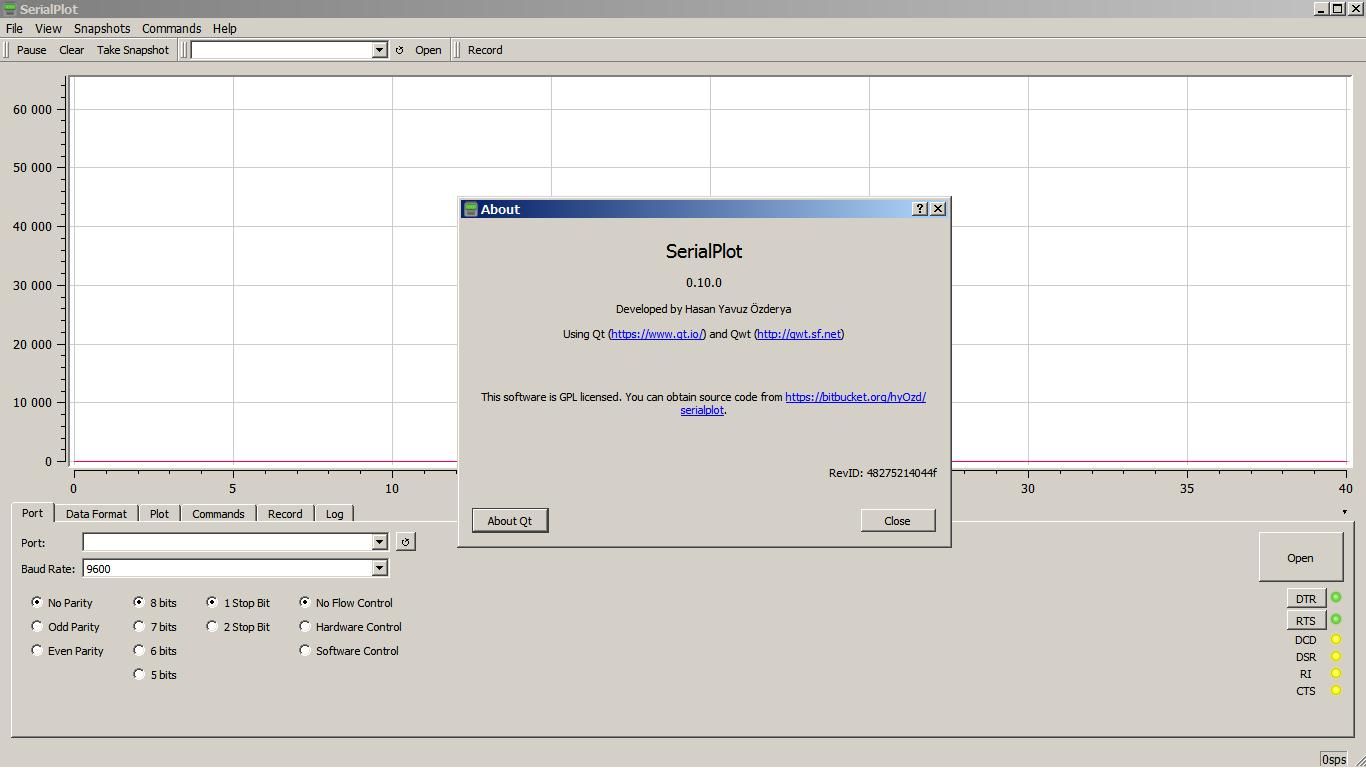Viewport: 1366px width, 768px height.
Task: Expand the toolbar port dropdown
Action: pos(379,50)
